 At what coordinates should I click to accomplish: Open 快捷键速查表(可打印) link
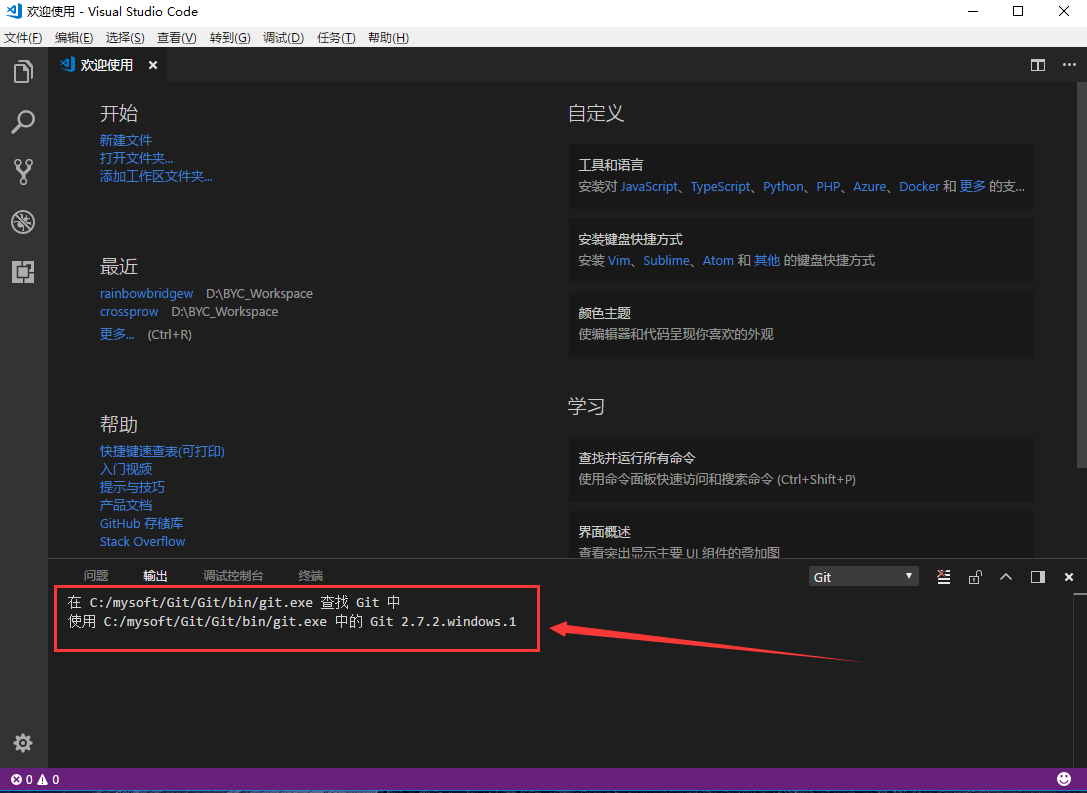[162, 451]
